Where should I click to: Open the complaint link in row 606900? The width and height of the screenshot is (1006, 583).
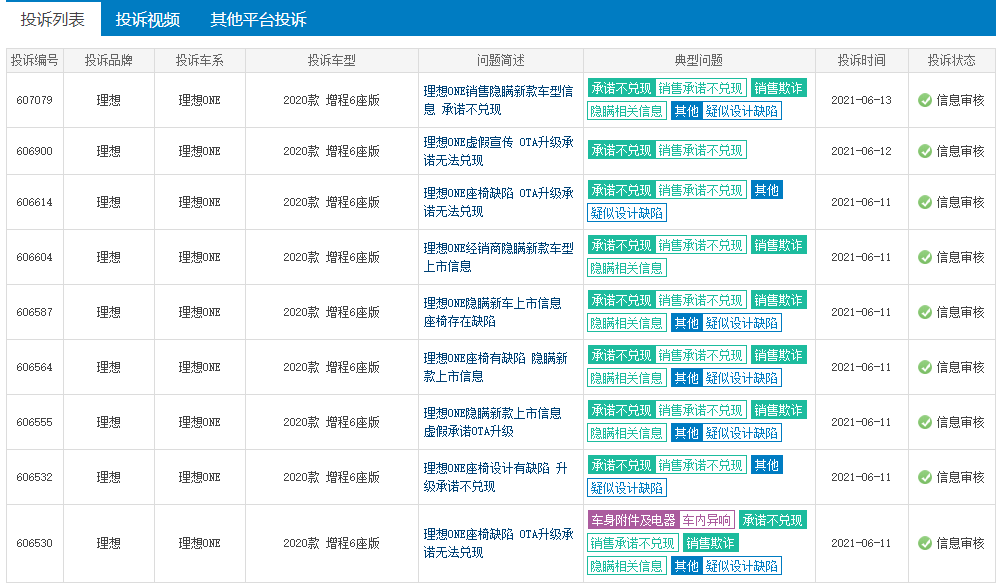pos(499,151)
